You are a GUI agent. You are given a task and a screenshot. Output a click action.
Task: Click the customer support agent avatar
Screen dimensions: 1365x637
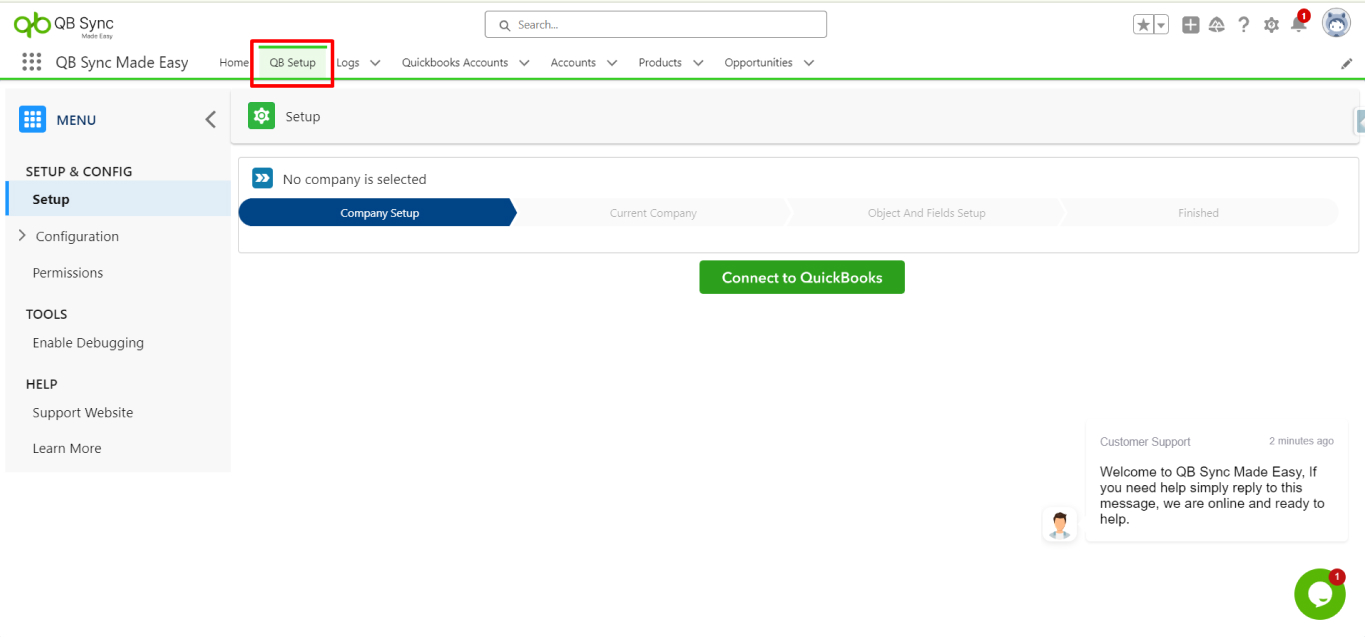click(x=1060, y=524)
